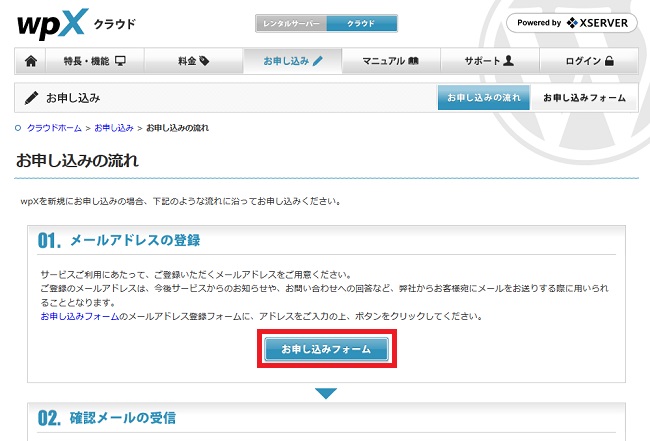The height and width of the screenshot is (441, 650).
Task: Select お申し込みフォーム sub-tab
Action: 584,98
